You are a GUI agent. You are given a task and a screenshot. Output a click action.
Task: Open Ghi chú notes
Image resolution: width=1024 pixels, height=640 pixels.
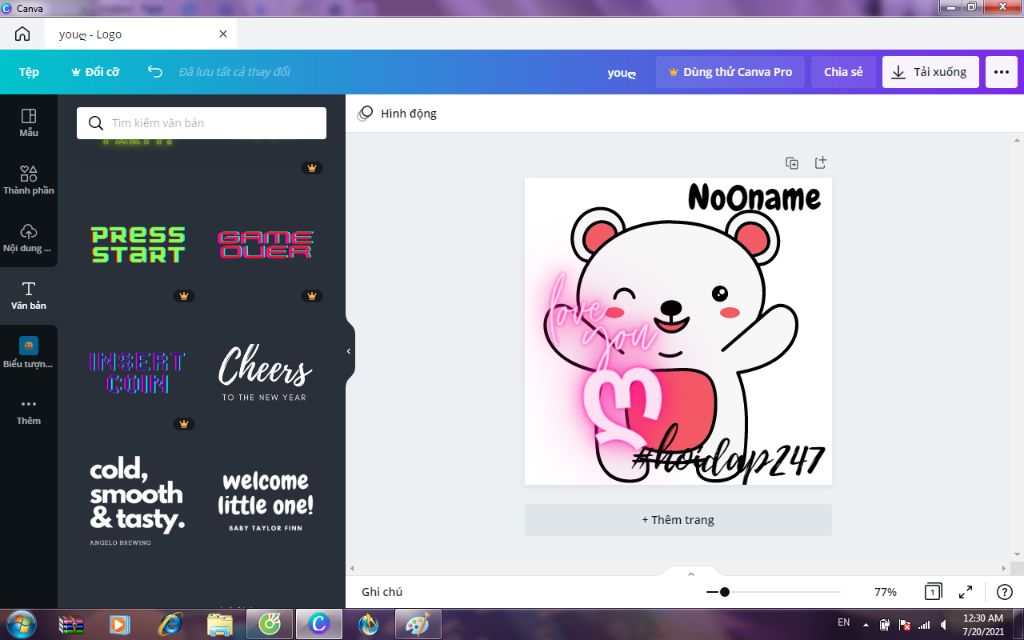click(x=382, y=592)
